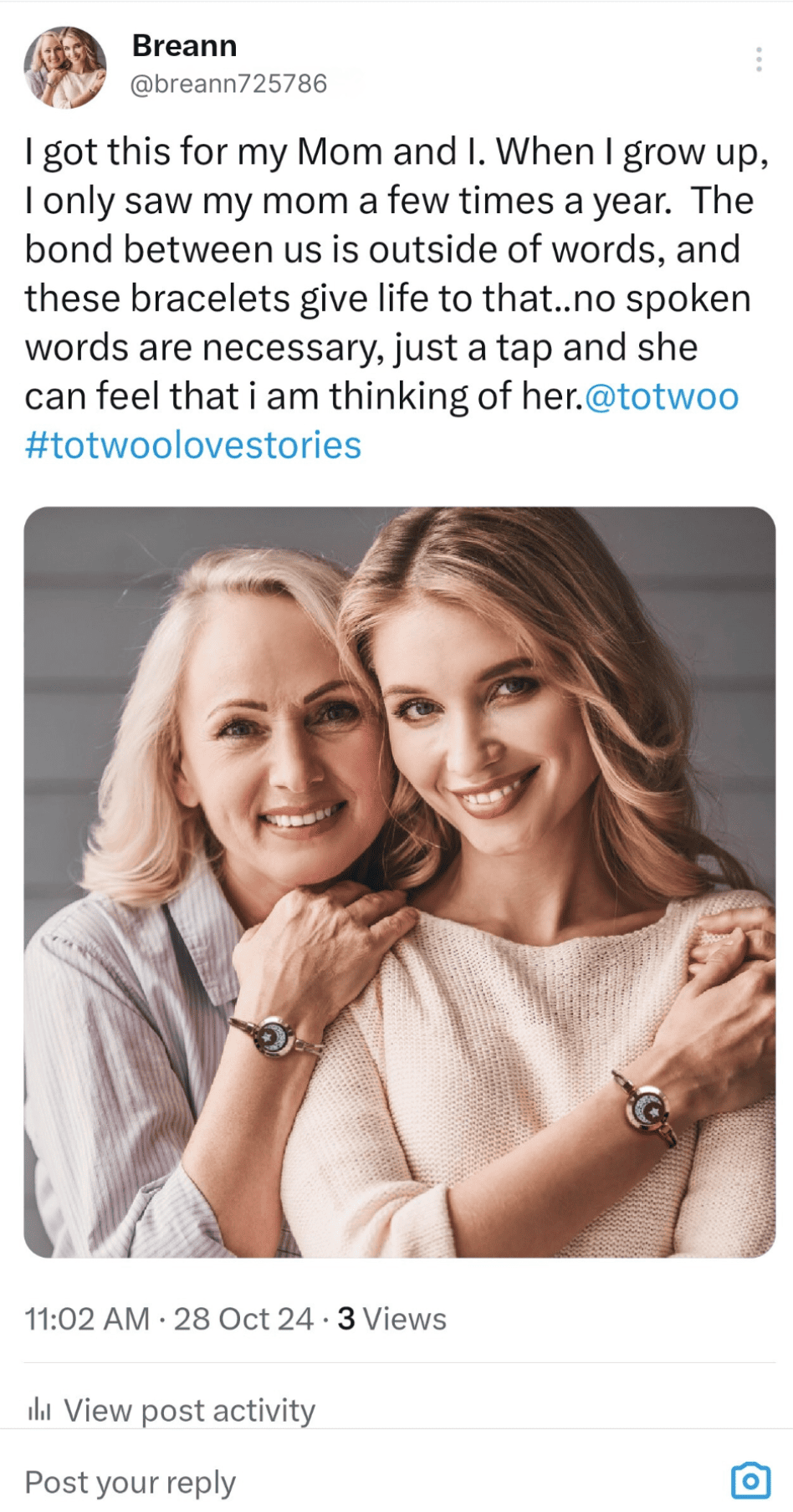Open the three-dot more options menu
Image resolution: width=793 pixels, height=1512 pixels.
tap(758, 59)
